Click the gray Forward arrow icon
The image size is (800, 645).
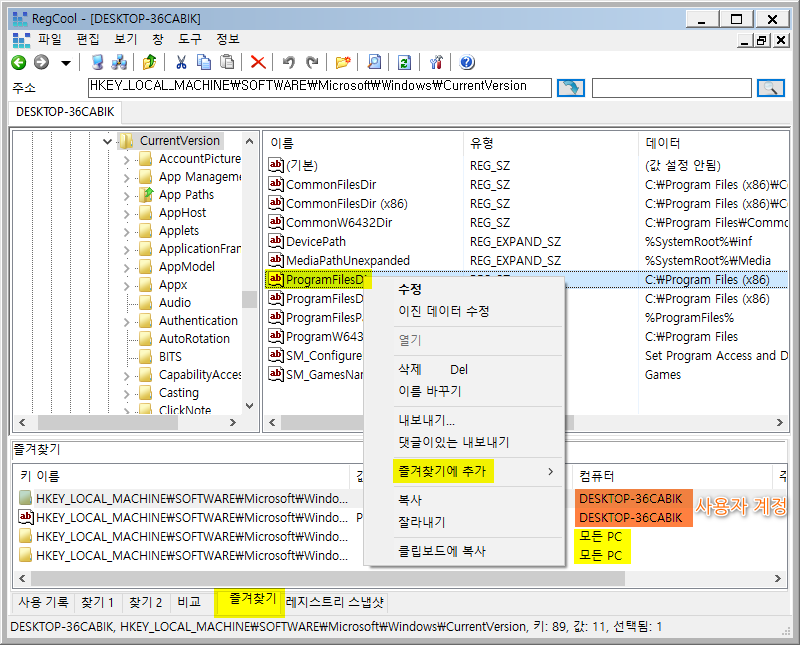tap(41, 62)
